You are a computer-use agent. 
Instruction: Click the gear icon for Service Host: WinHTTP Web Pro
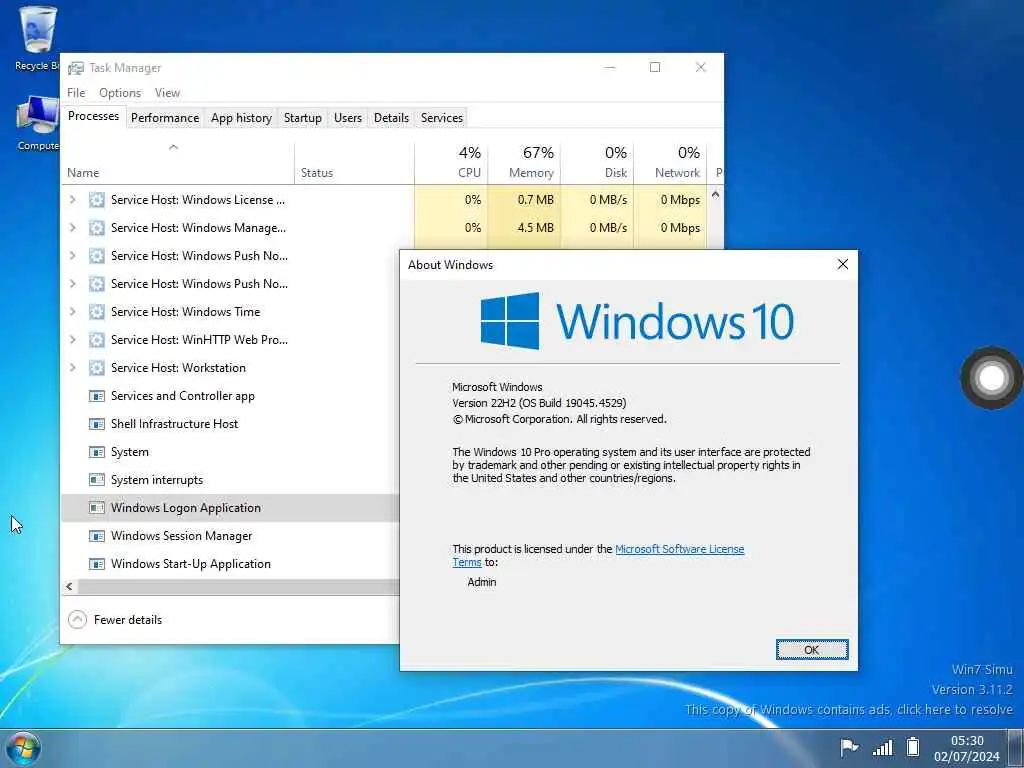[97, 340]
